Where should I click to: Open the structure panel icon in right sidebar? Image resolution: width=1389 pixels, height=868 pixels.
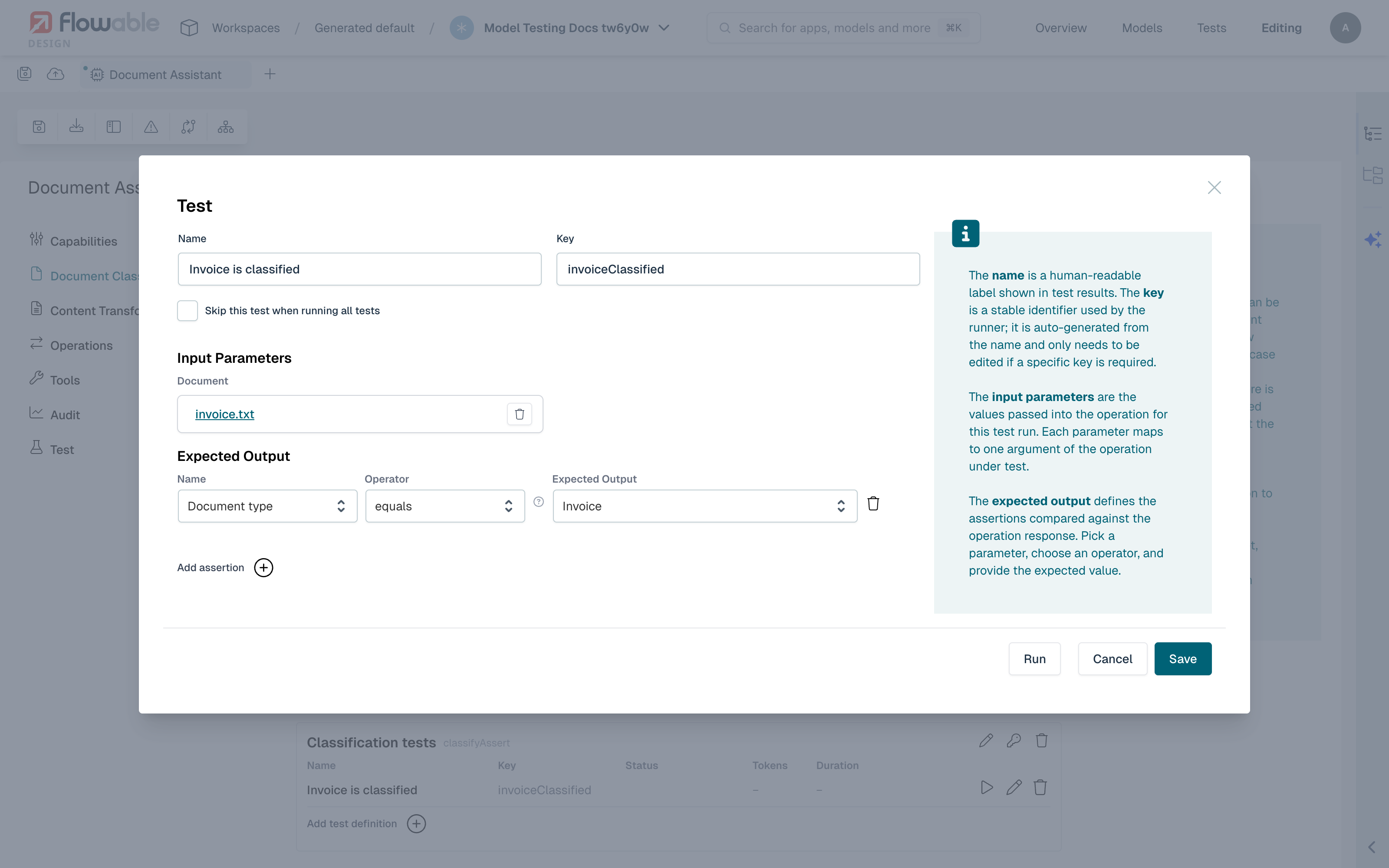(x=1373, y=175)
